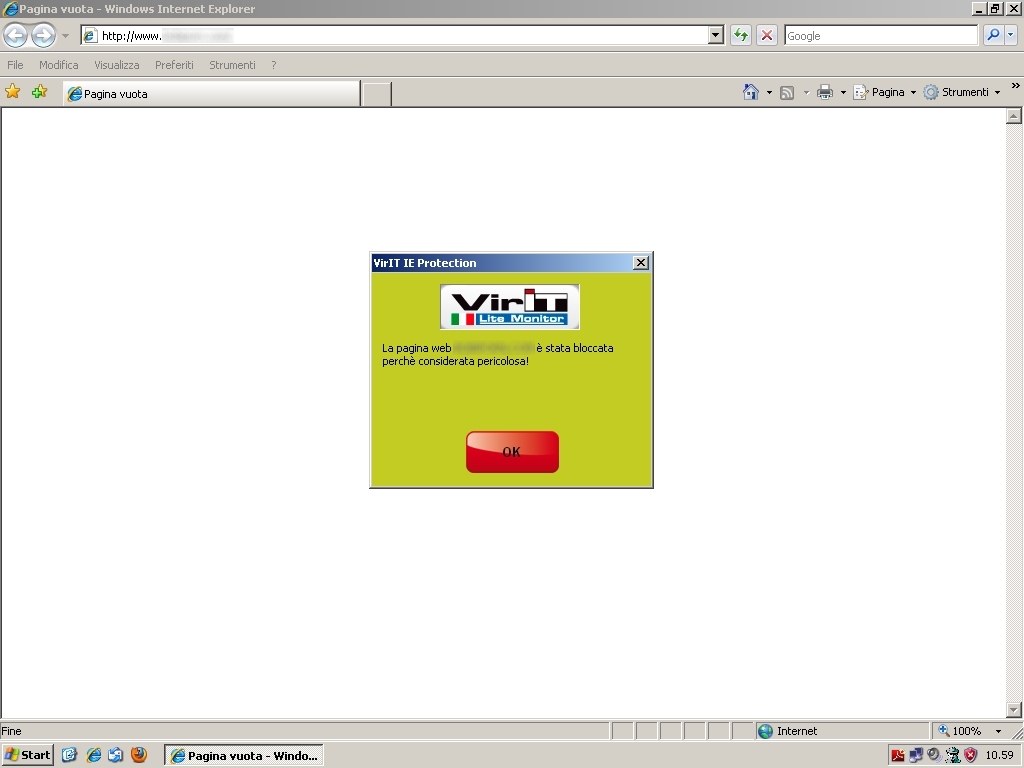Launch Firefox from quick launch
The image size is (1024, 768).
(138, 755)
